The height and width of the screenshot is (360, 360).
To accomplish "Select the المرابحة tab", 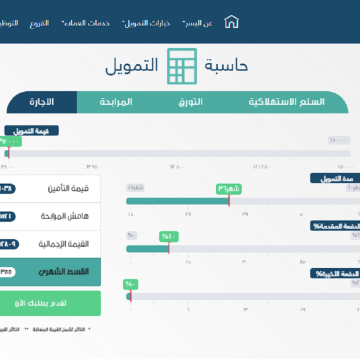I will (116, 102).
